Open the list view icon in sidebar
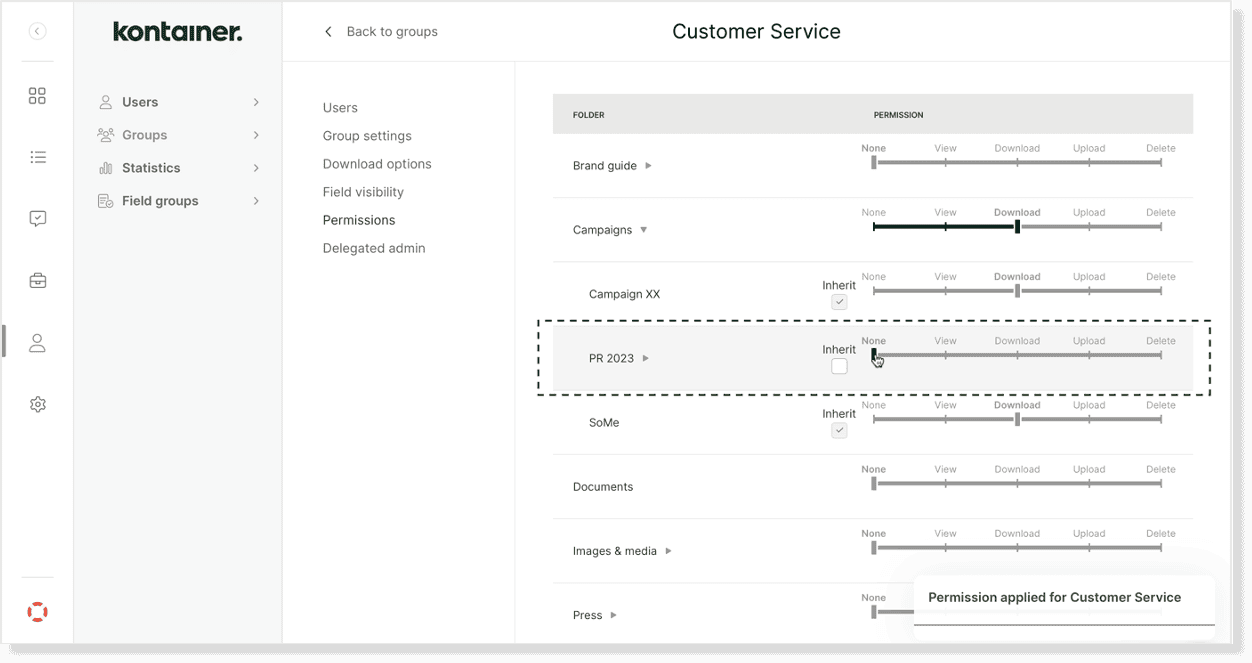This screenshot has height=663, width=1252. click(37, 157)
